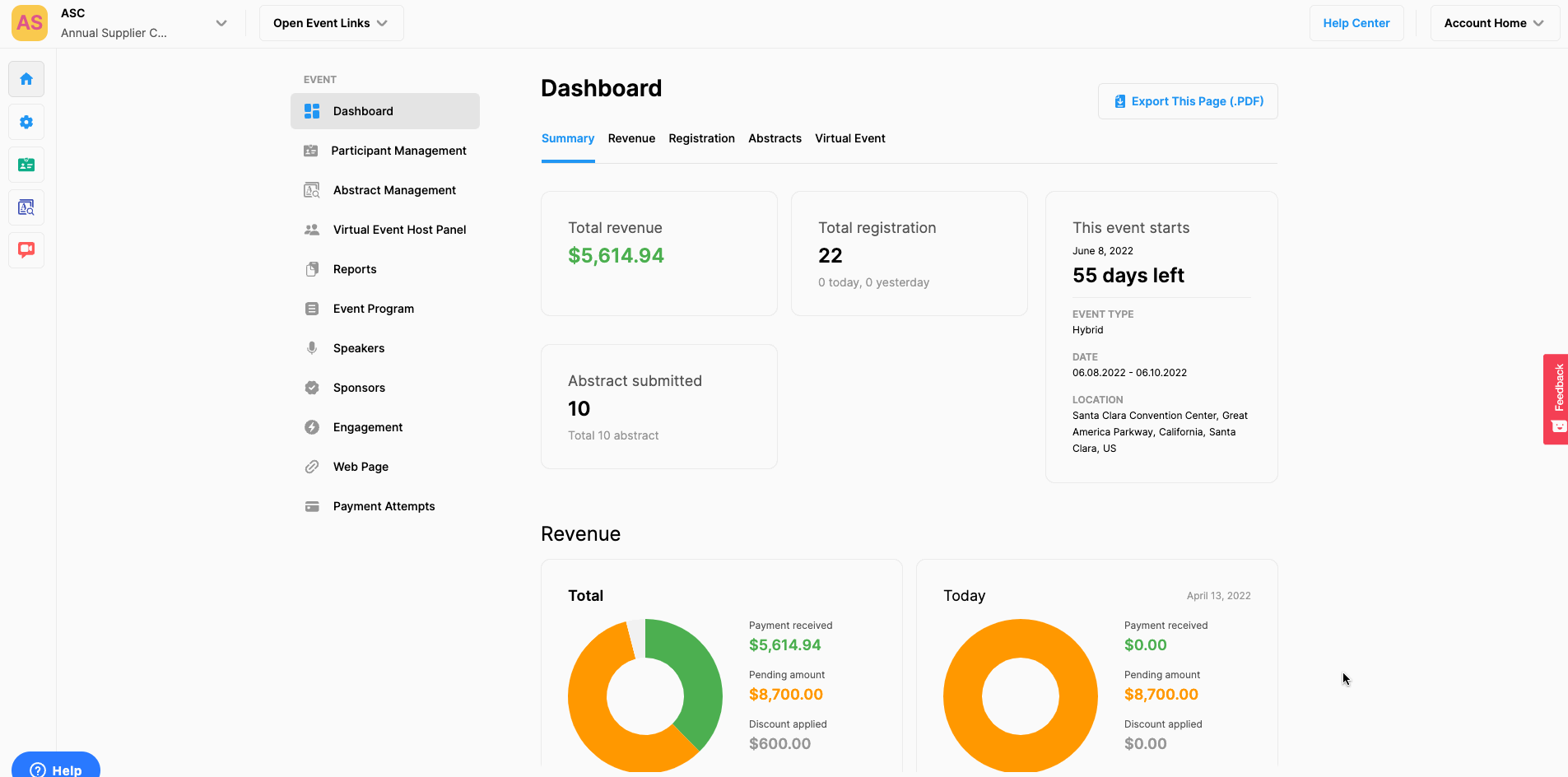Open the red virtual event camera icon

coord(26,249)
